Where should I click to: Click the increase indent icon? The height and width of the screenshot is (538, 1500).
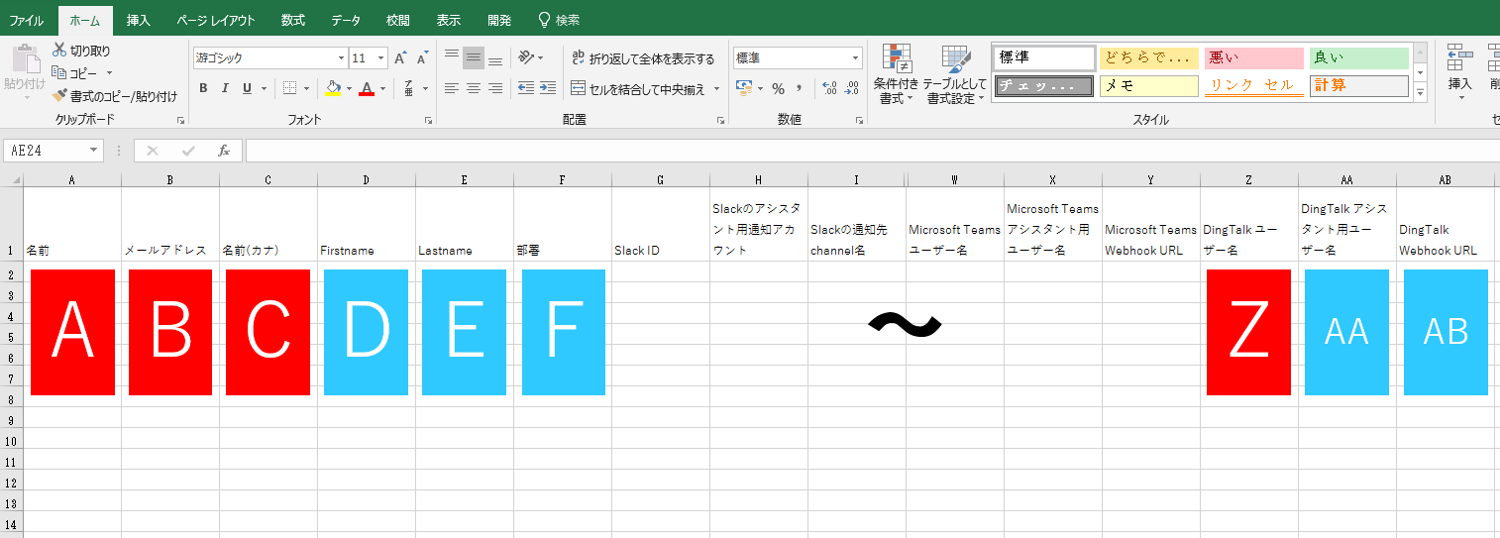point(547,88)
